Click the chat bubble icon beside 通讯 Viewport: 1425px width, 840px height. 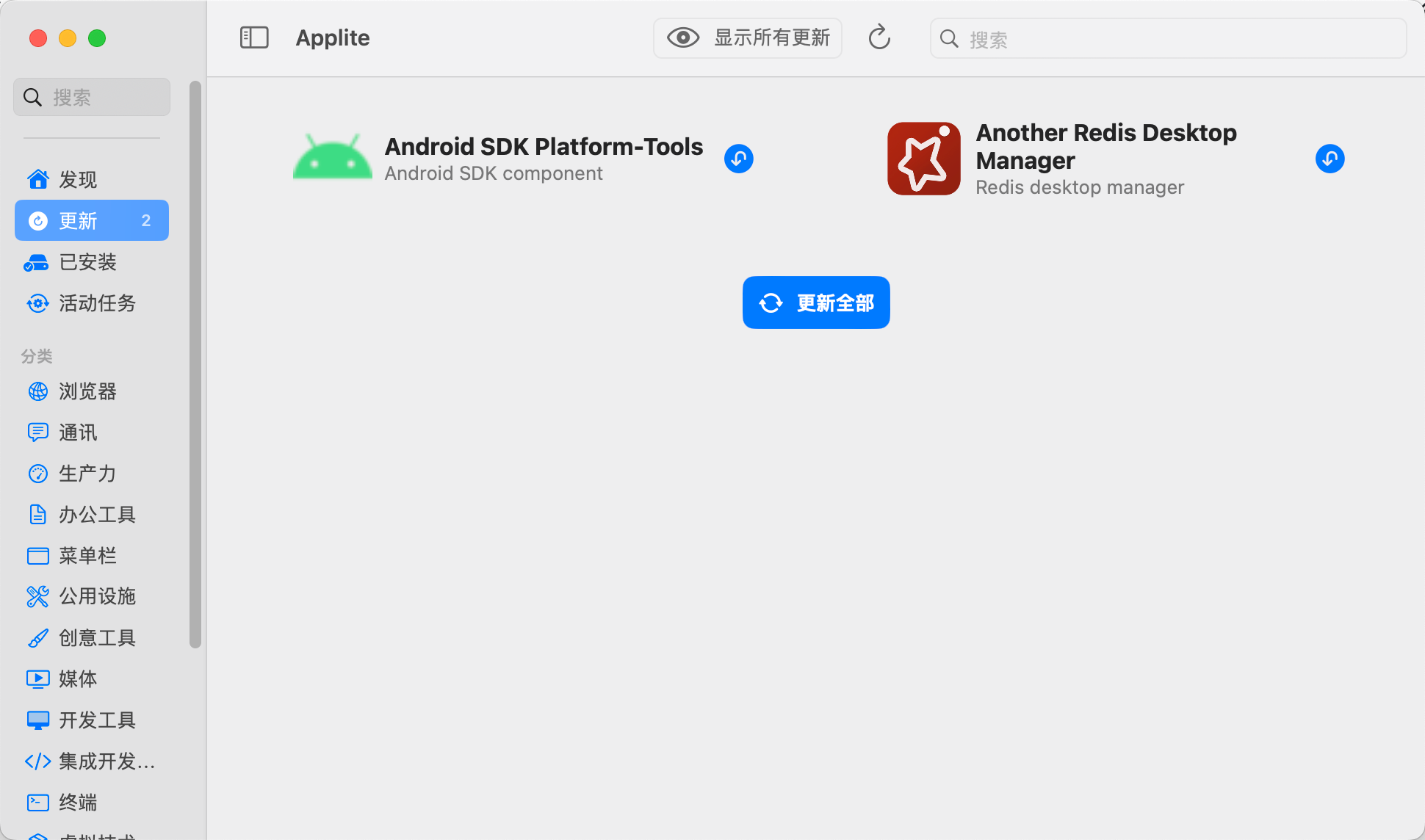[x=38, y=432]
